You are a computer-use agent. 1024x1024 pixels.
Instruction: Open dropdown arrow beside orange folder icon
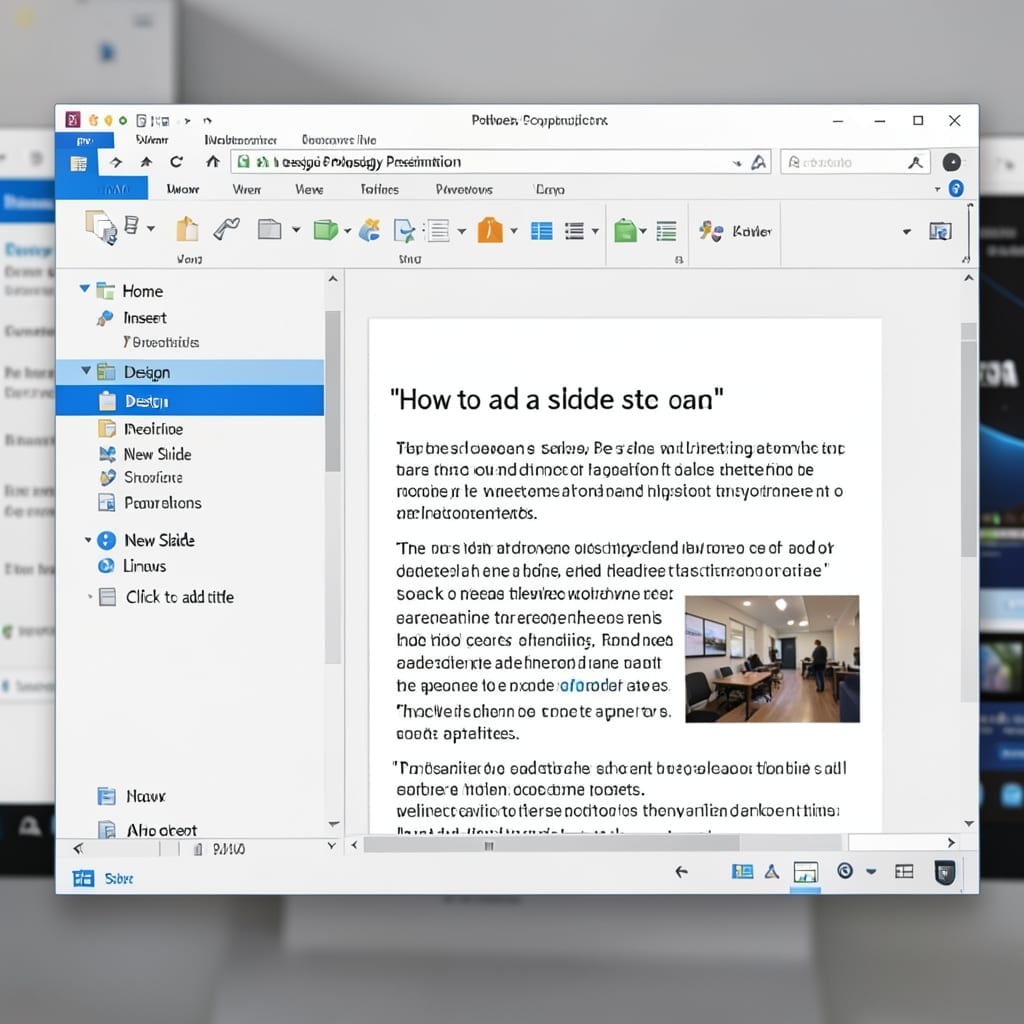[514, 231]
